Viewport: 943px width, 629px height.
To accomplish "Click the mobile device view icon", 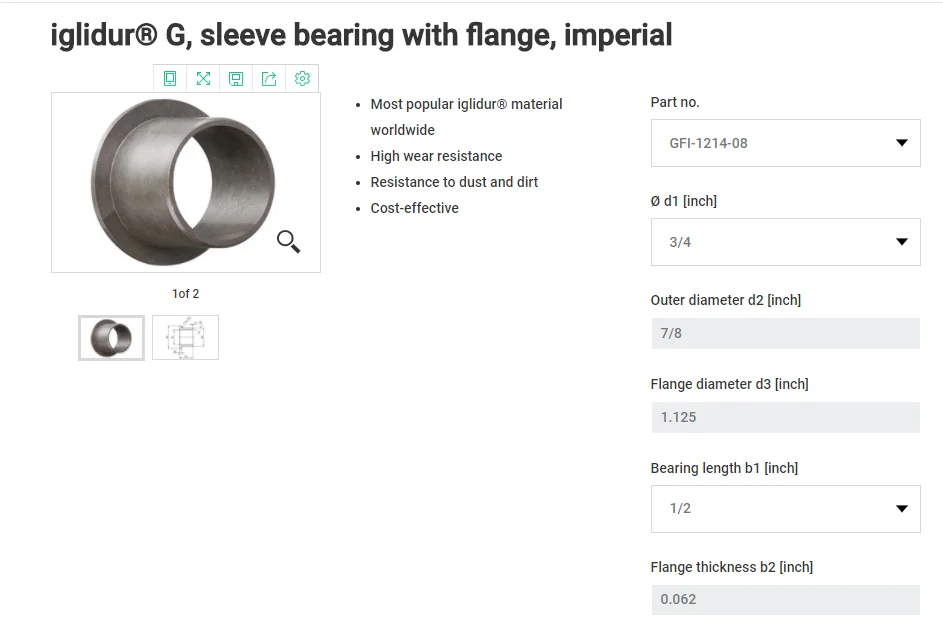I will [170, 78].
